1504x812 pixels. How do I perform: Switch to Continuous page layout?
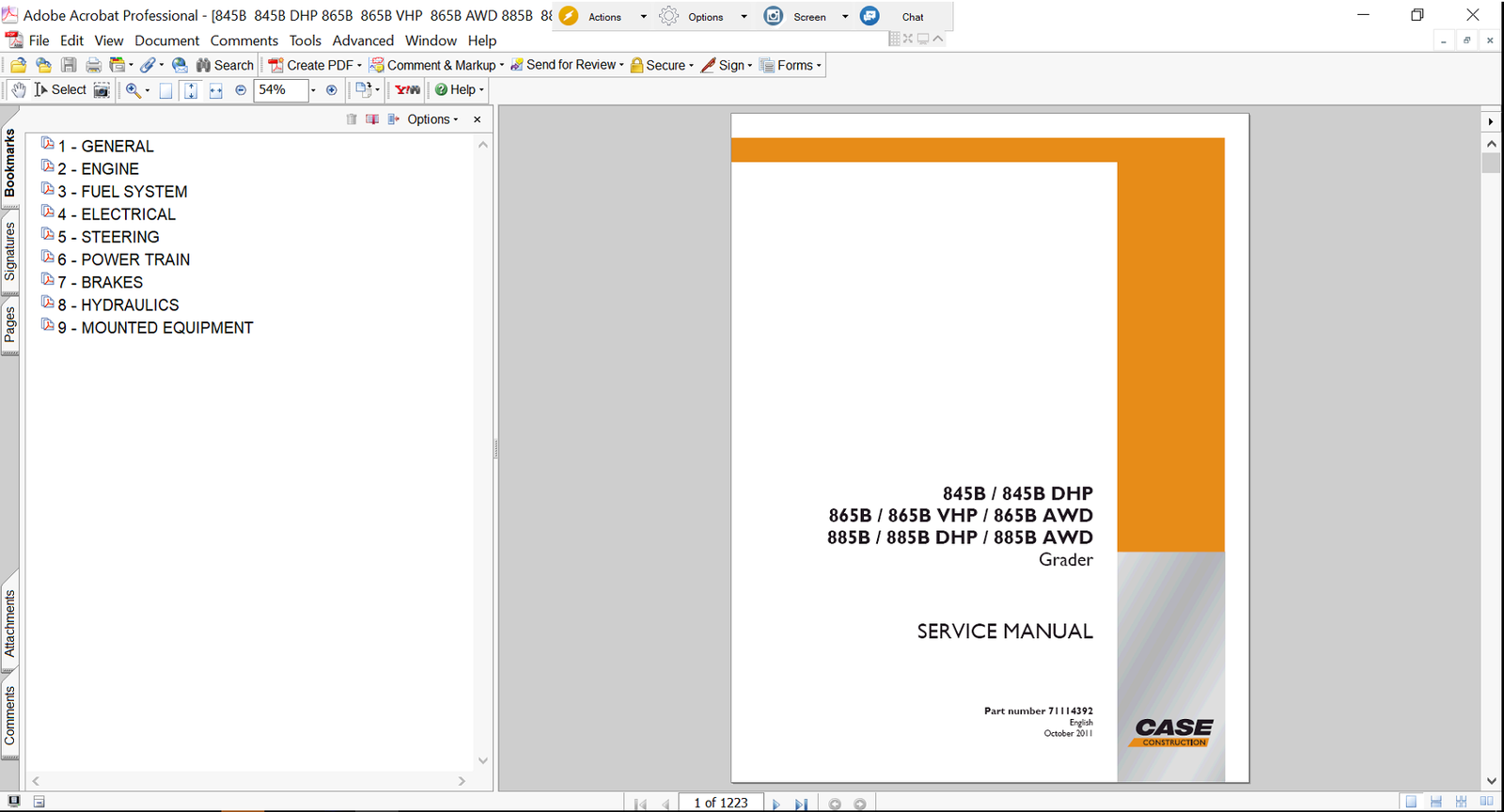coord(1435,802)
